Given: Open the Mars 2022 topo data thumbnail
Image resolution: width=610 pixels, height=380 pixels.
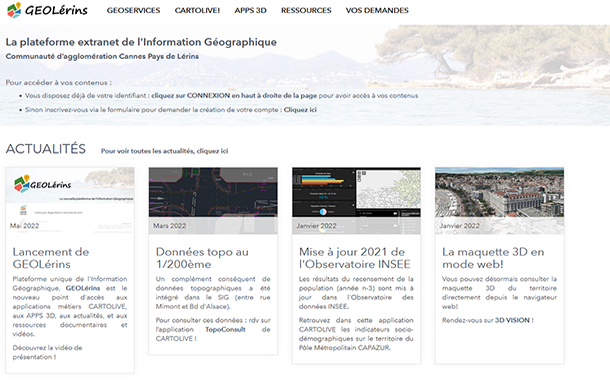Looking at the screenshot, I should click(x=213, y=201).
